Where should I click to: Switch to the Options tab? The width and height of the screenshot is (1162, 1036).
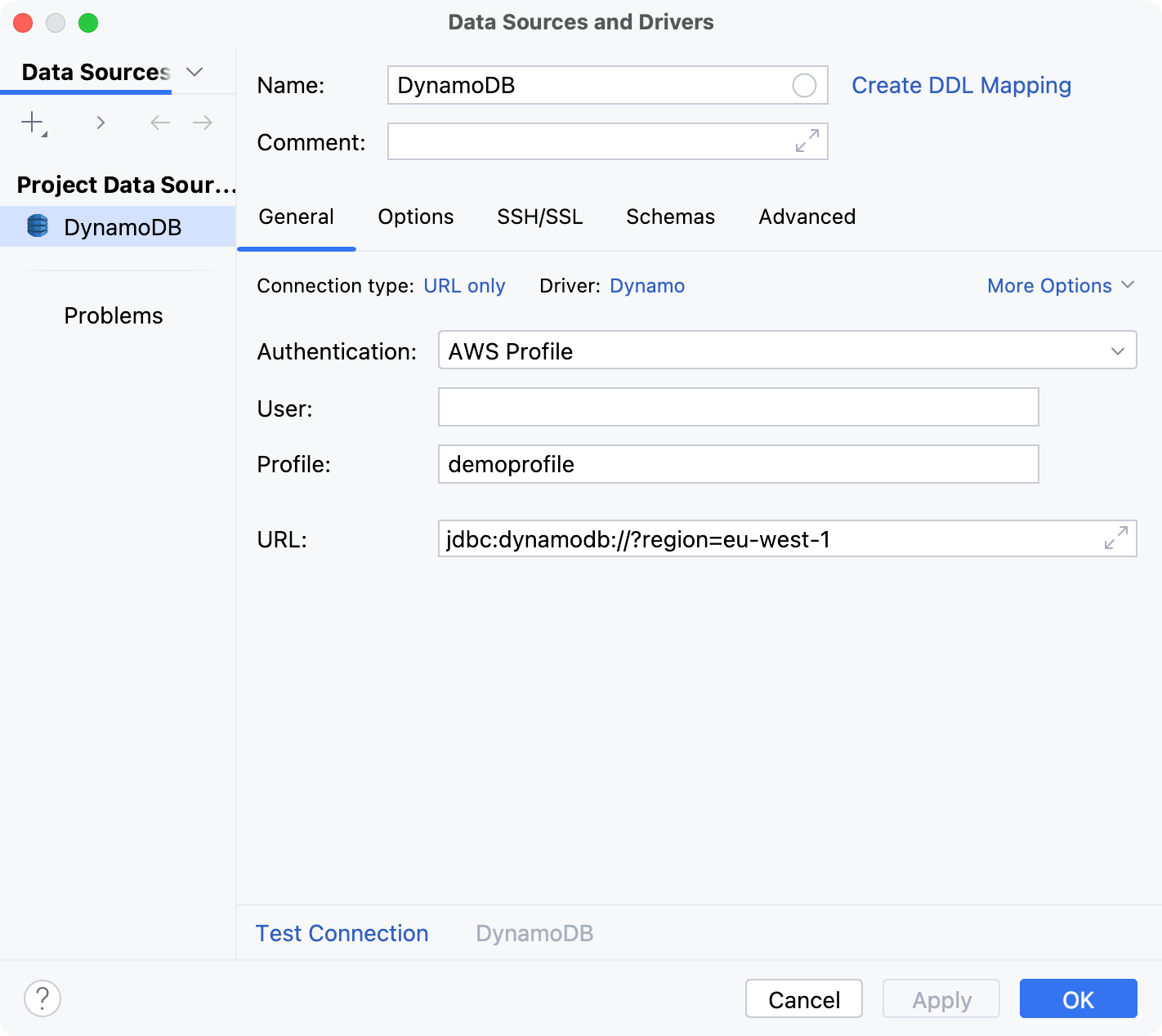click(415, 217)
